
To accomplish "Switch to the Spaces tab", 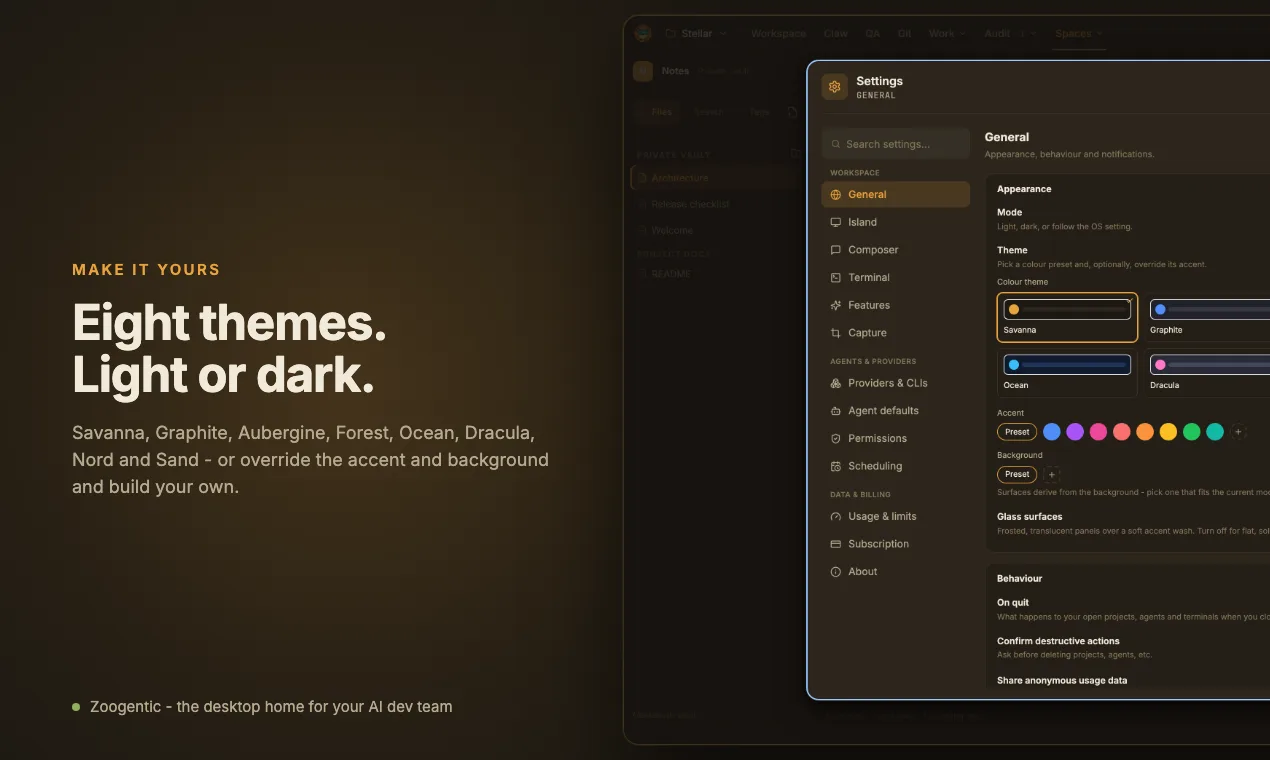I will (1079, 33).
